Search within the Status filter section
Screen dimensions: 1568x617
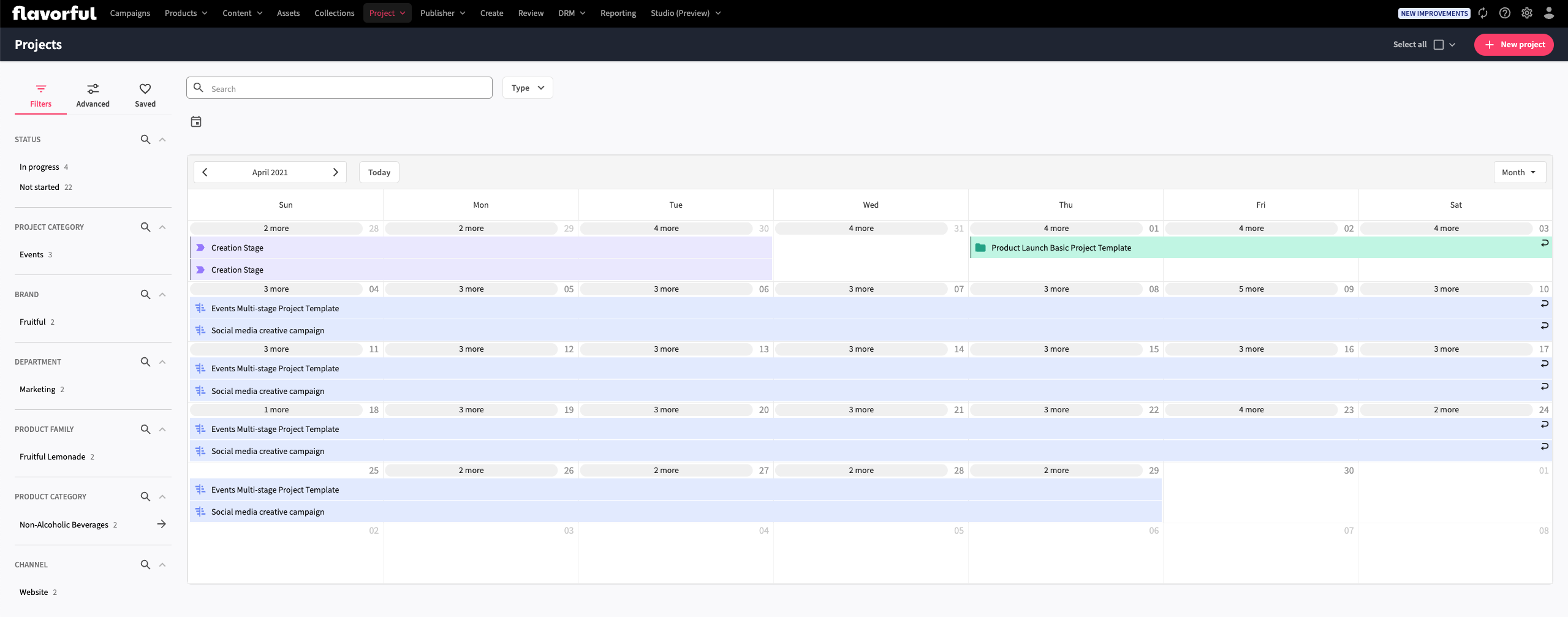[x=145, y=140]
